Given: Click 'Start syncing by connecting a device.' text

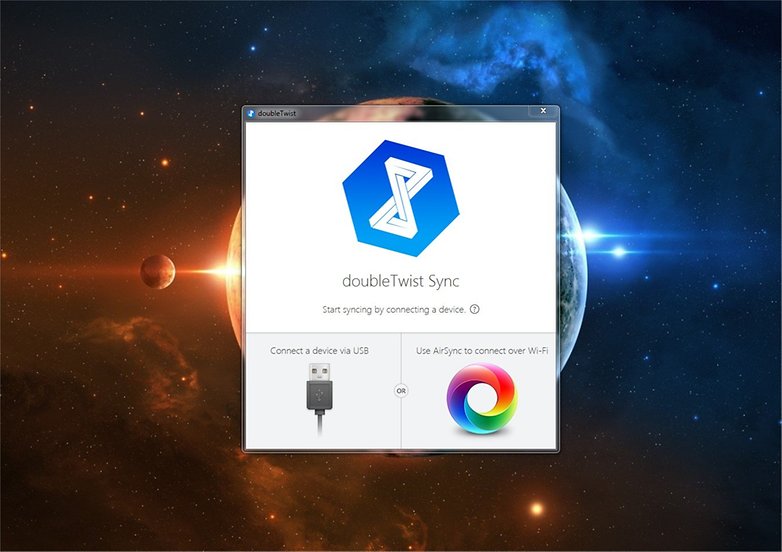Looking at the screenshot, I should point(394,310).
